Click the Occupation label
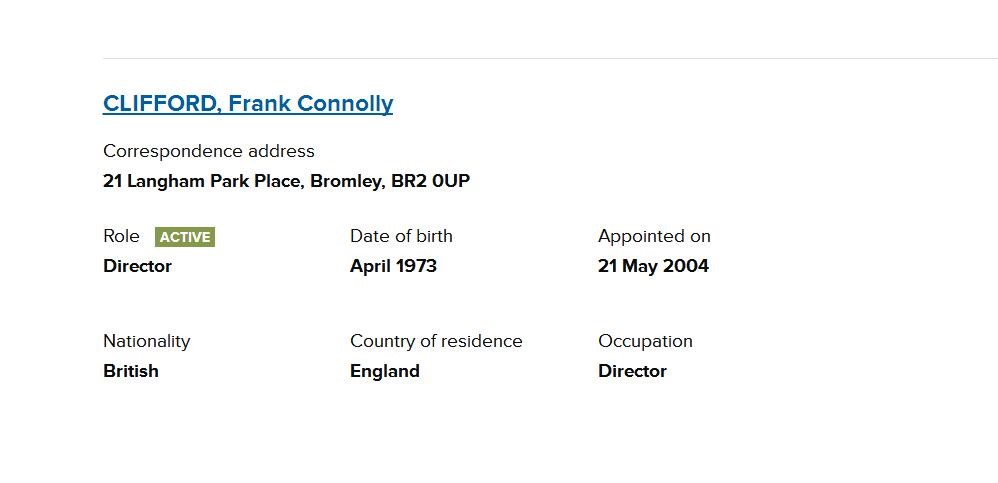This screenshot has width=998, height=483. pos(645,341)
